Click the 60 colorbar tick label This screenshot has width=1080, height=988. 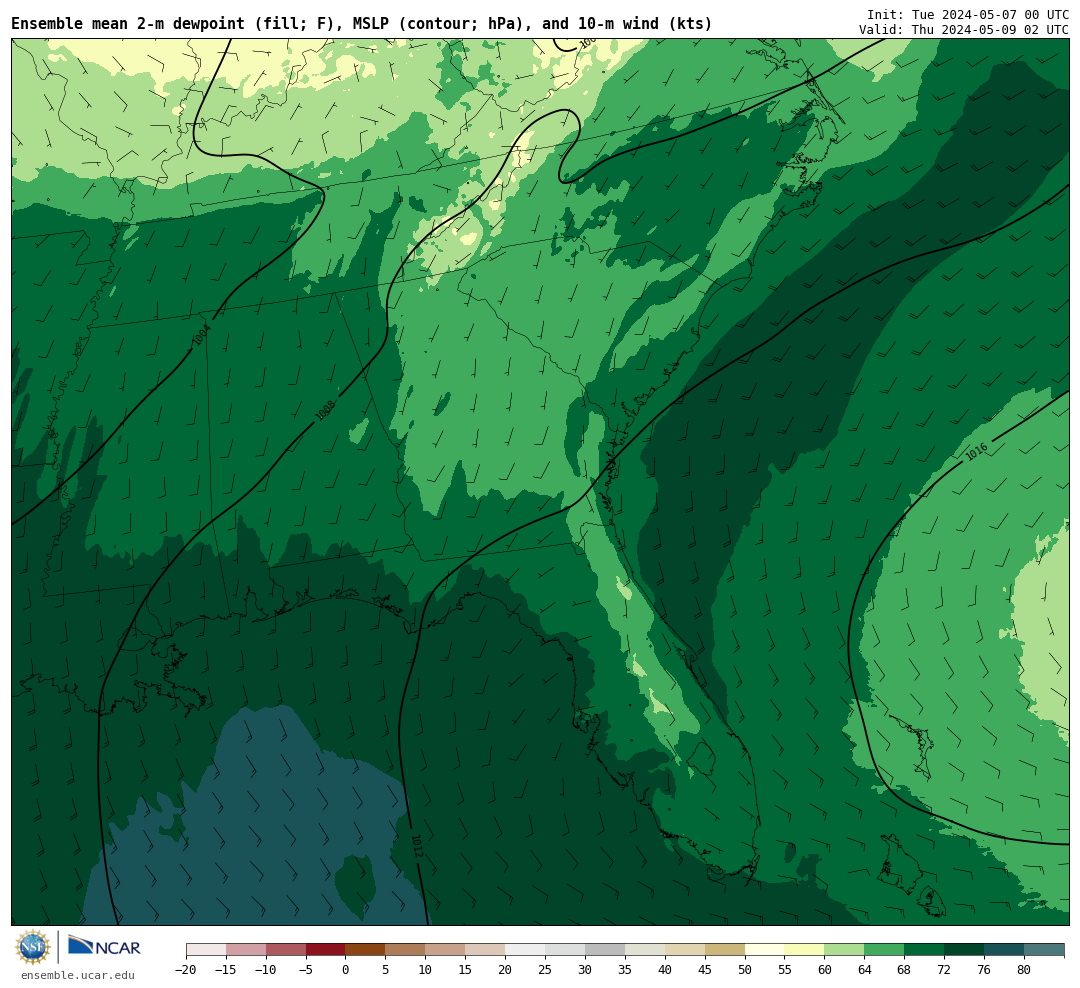pos(825,970)
